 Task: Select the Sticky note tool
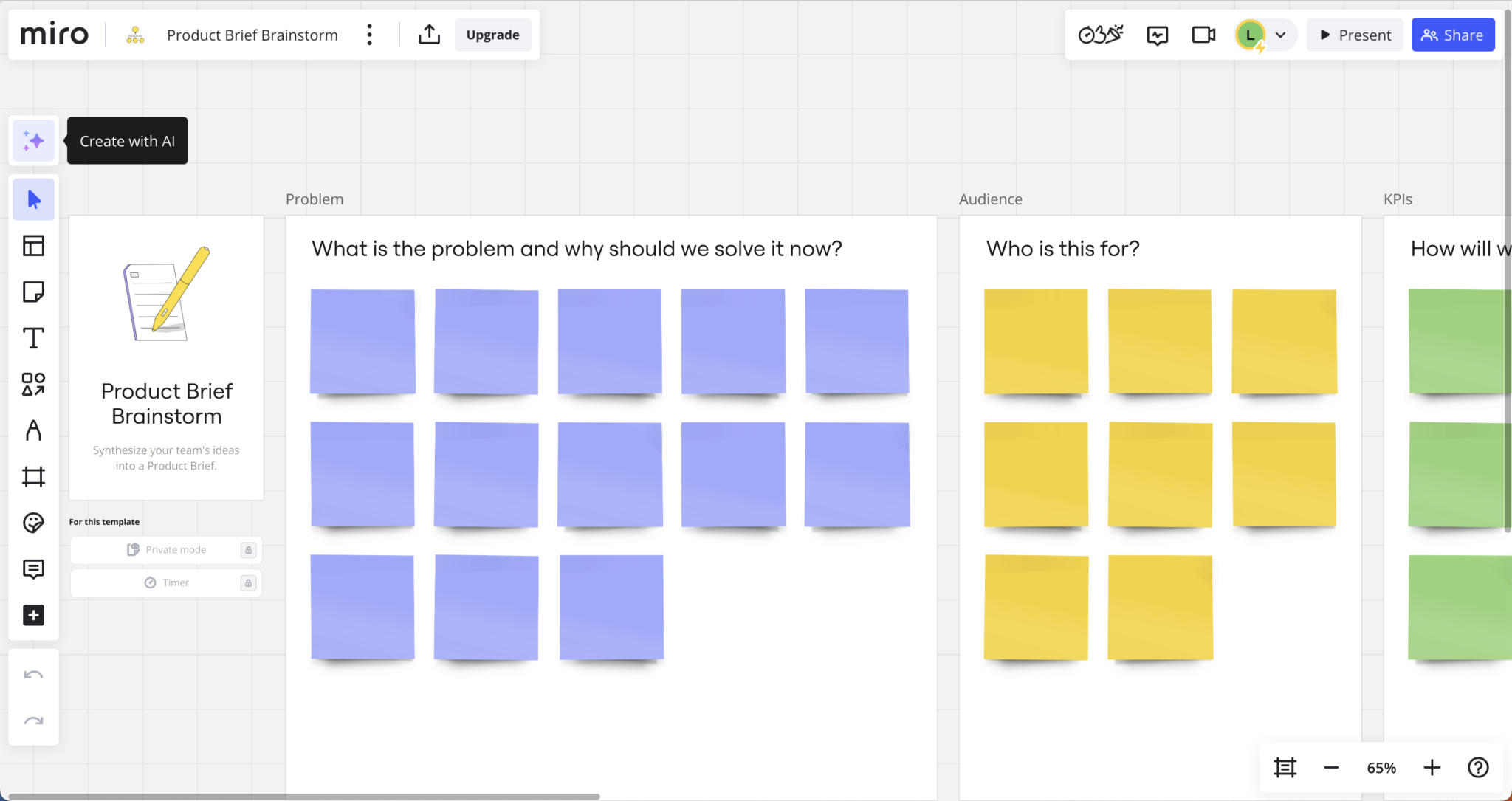pyautogui.click(x=33, y=292)
